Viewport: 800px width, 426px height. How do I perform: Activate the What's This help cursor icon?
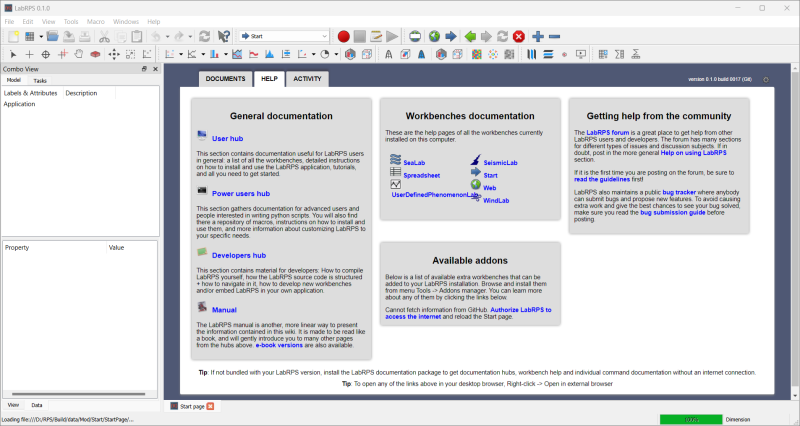point(223,36)
